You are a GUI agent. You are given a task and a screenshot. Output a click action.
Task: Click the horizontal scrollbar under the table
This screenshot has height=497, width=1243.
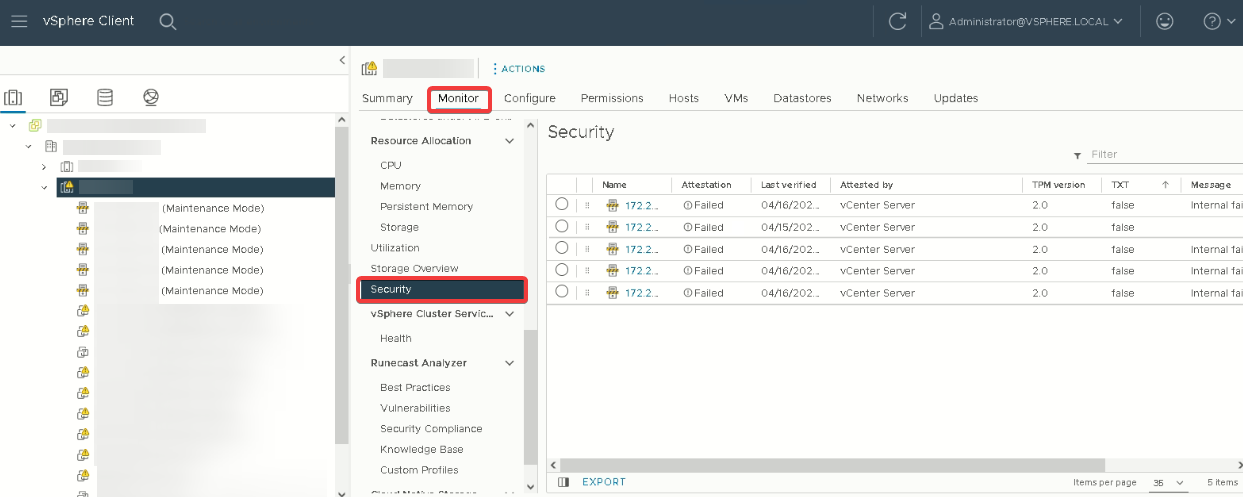coord(832,465)
